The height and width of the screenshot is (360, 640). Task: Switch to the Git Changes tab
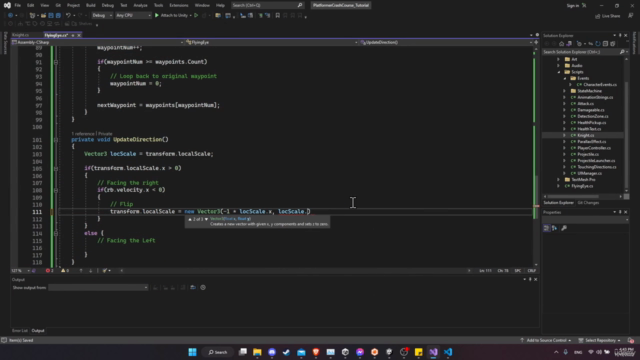click(x=588, y=203)
